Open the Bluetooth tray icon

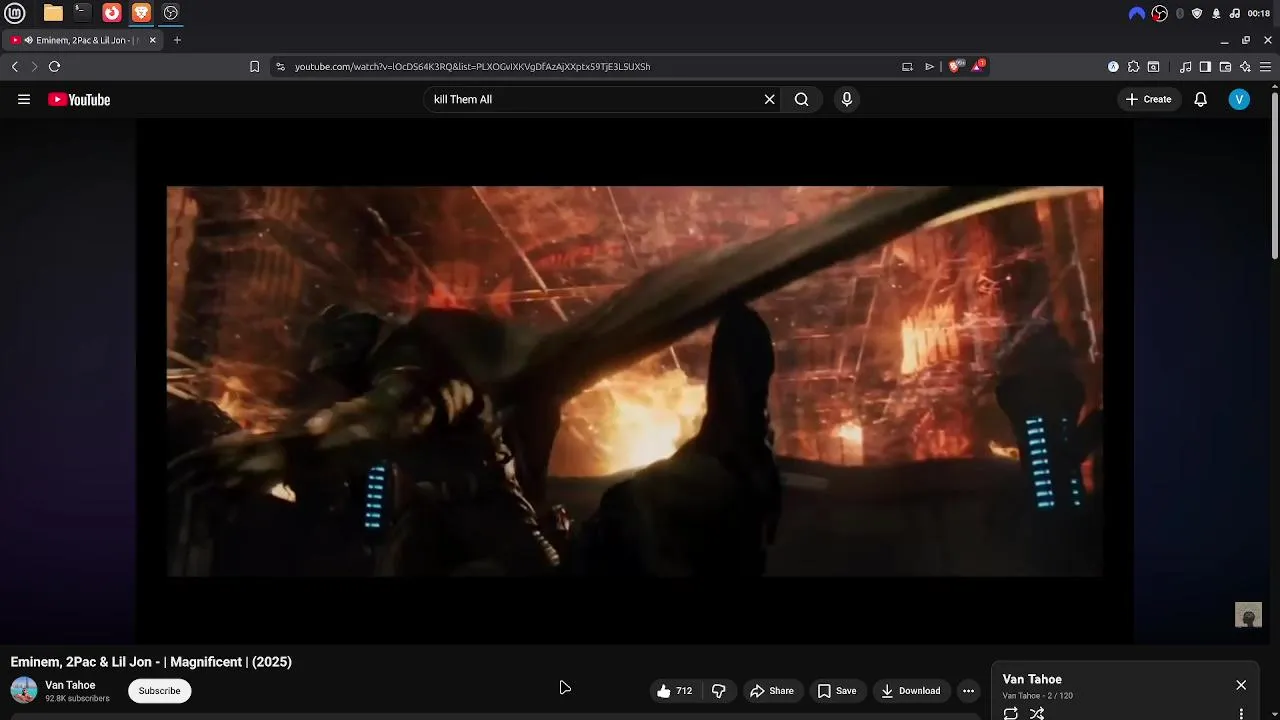pos(1180,13)
